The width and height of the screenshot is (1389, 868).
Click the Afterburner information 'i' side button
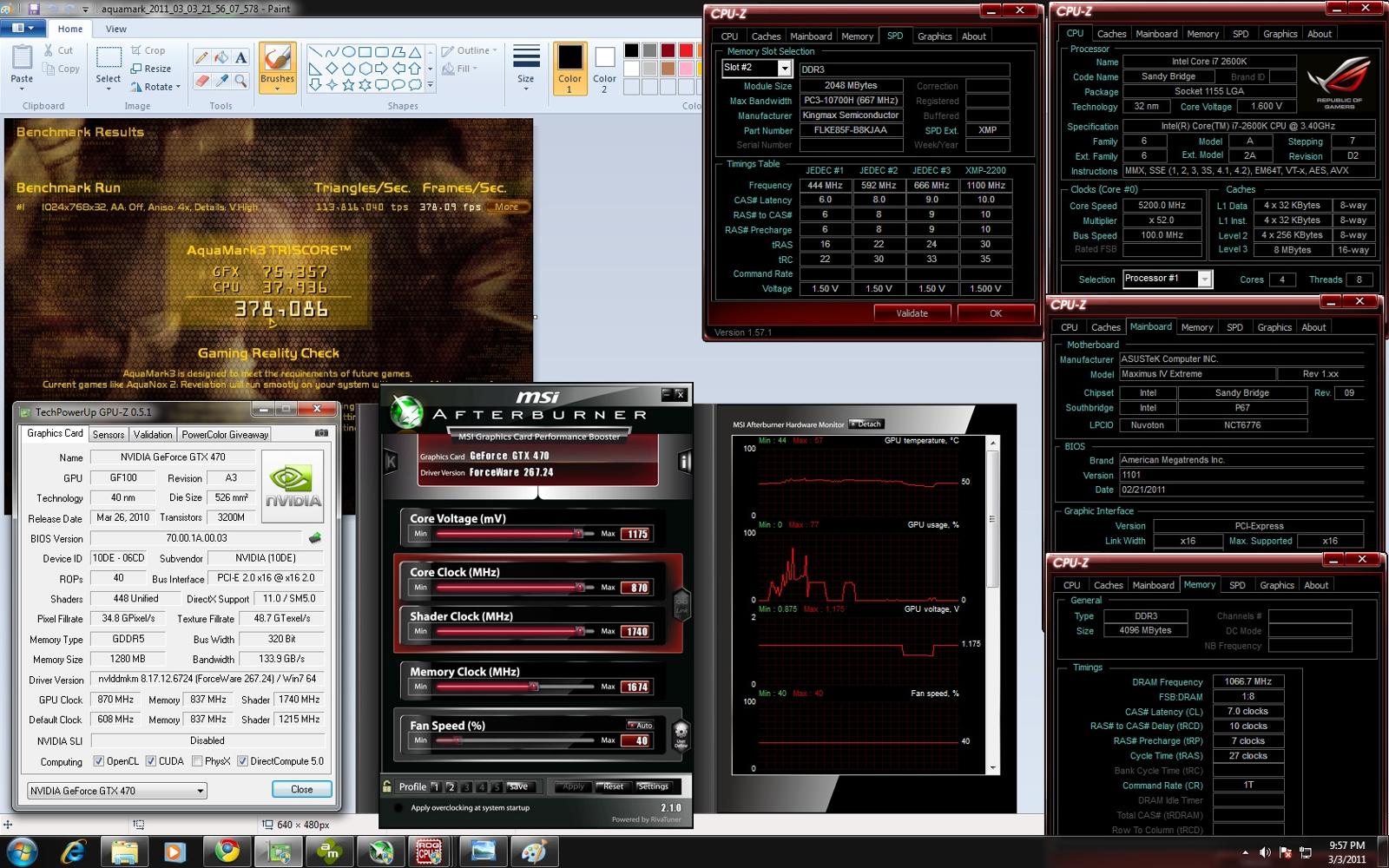[x=684, y=461]
